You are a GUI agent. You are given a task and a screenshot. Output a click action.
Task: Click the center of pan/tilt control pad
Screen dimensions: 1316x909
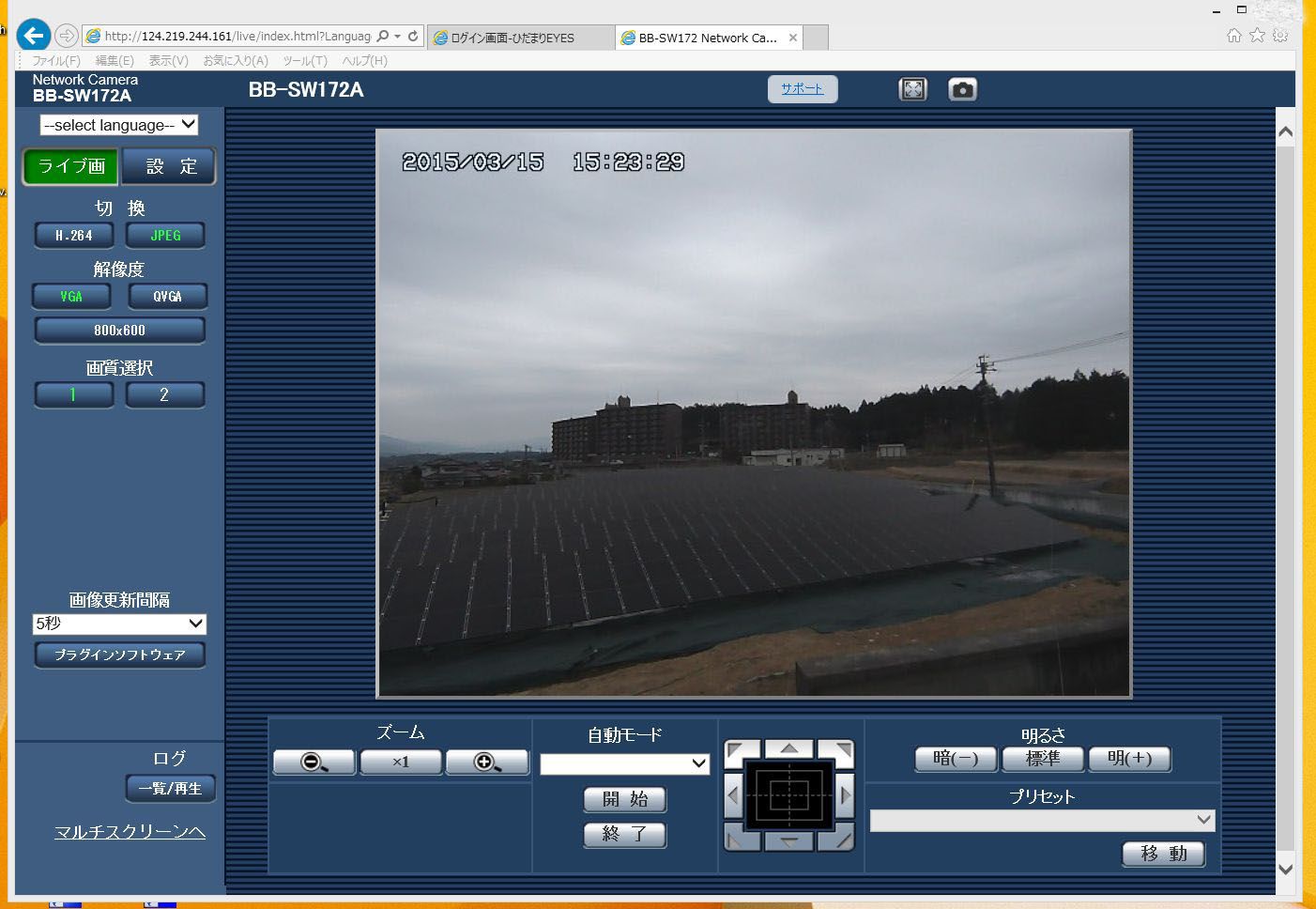[789, 796]
